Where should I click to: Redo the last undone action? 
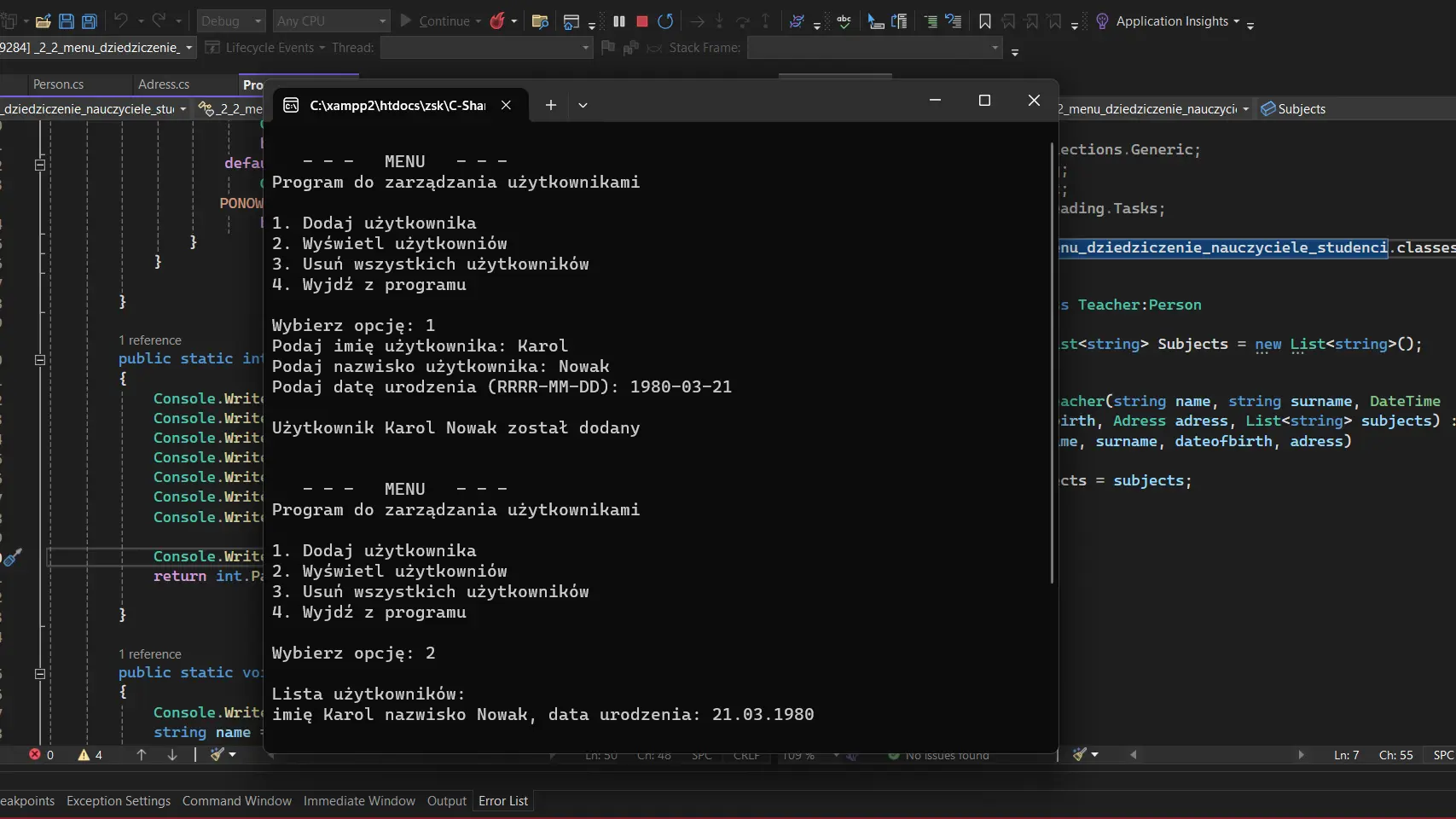point(159,20)
